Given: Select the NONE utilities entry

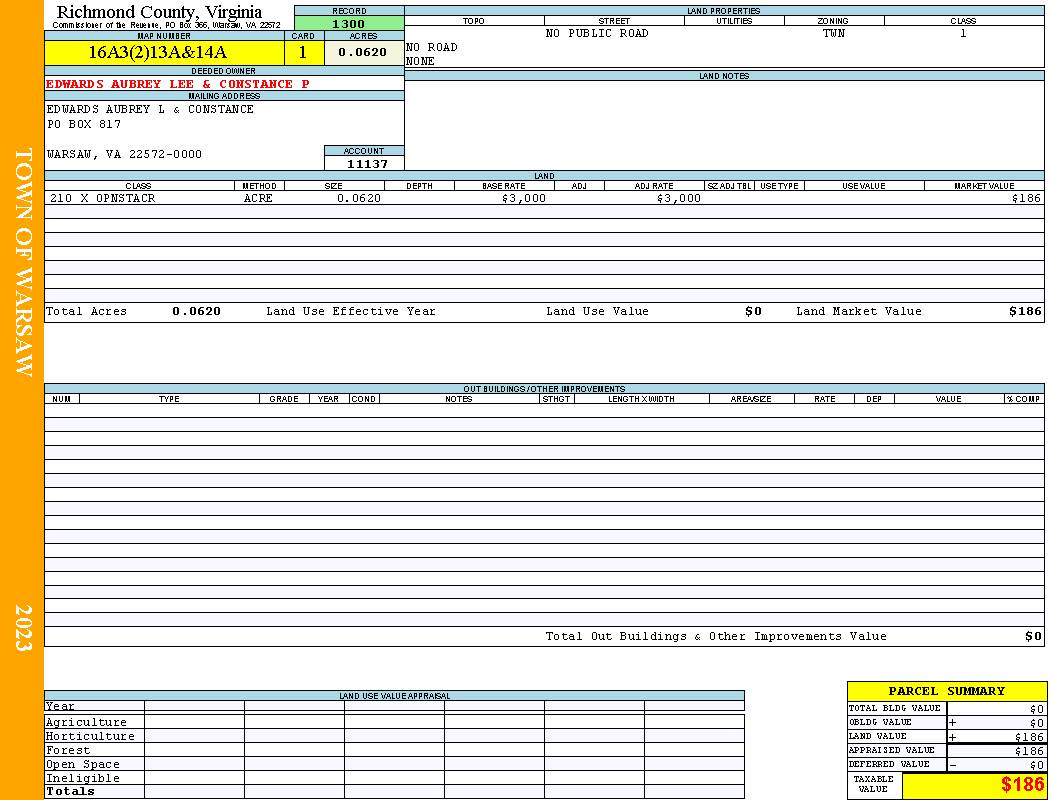Looking at the screenshot, I should [421, 61].
